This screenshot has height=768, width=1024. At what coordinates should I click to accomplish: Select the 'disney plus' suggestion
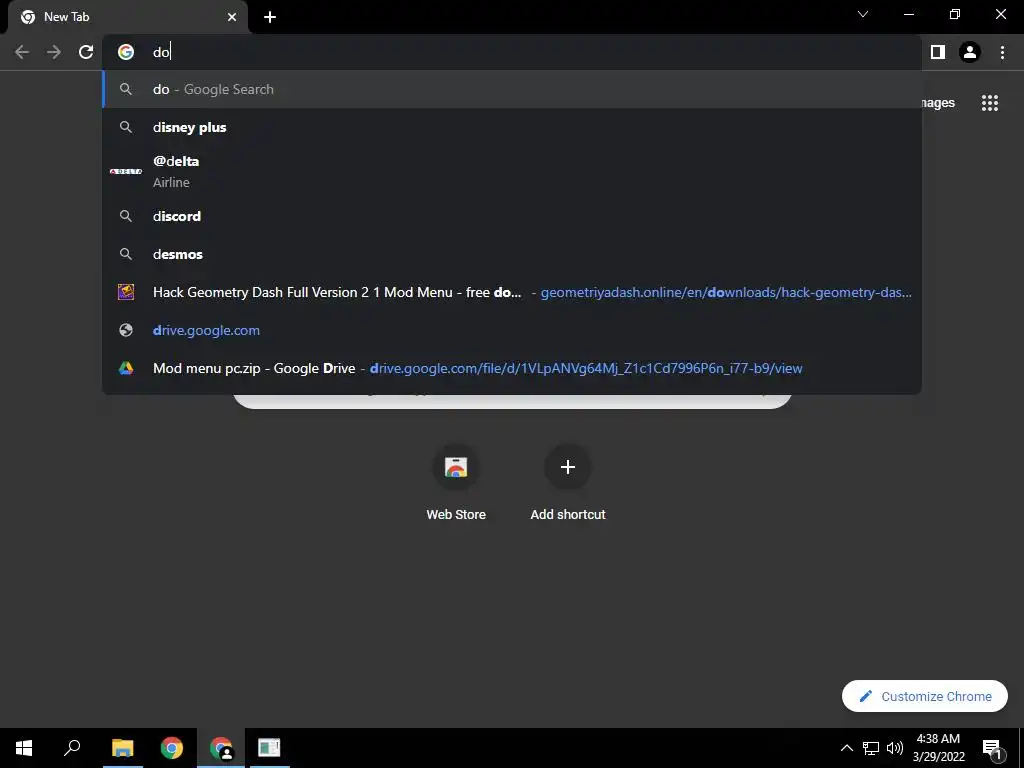point(512,127)
